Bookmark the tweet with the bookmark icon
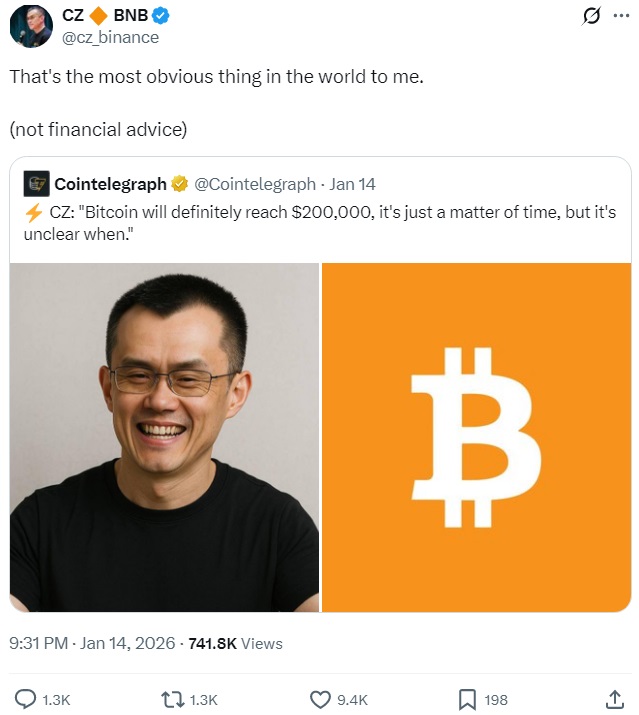Image resolution: width=639 pixels, height=715 pixels. (x=467, y=699)
